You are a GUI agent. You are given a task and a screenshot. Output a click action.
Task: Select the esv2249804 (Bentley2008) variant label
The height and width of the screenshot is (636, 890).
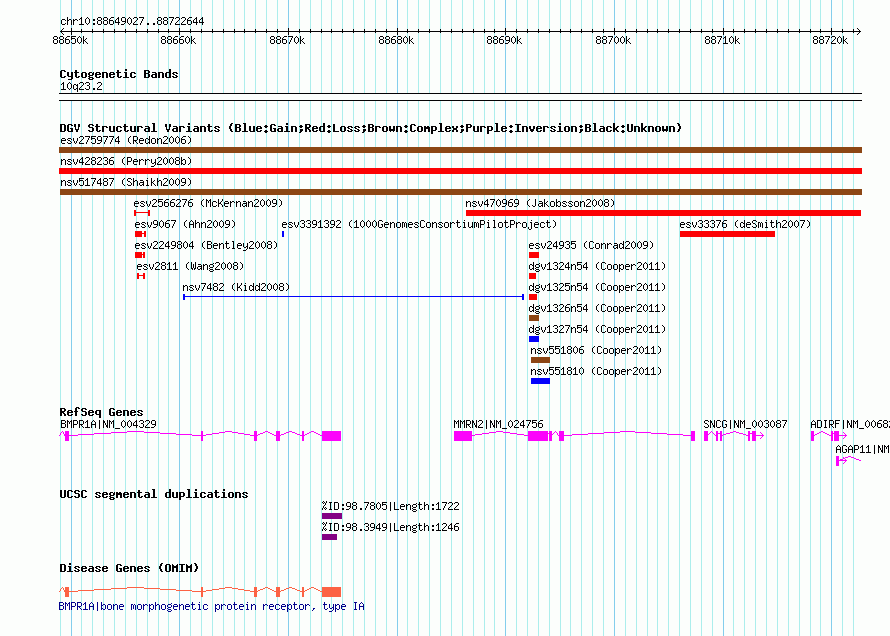pos(206,245)
